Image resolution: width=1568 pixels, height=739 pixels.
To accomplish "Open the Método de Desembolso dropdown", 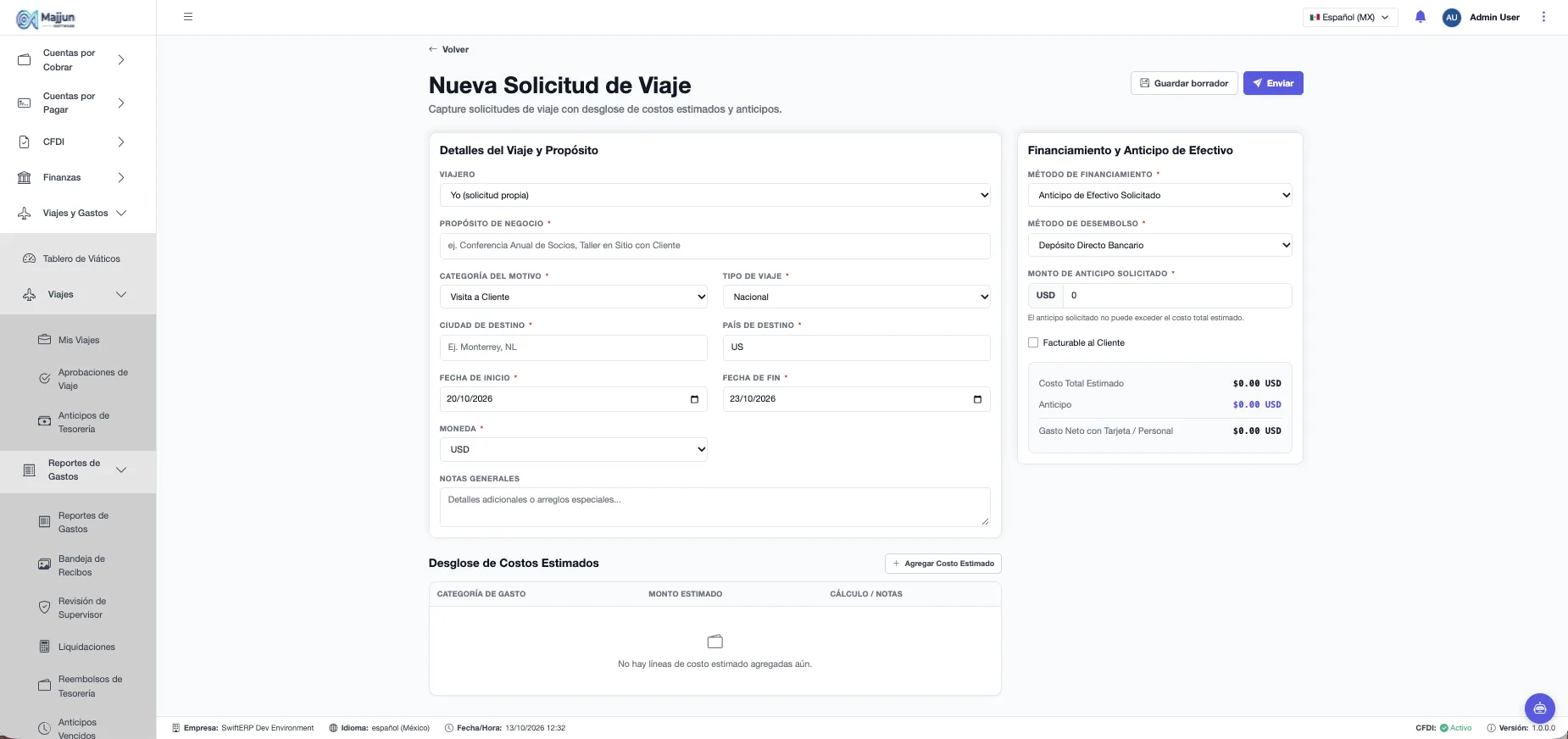I will [1159, 245].
